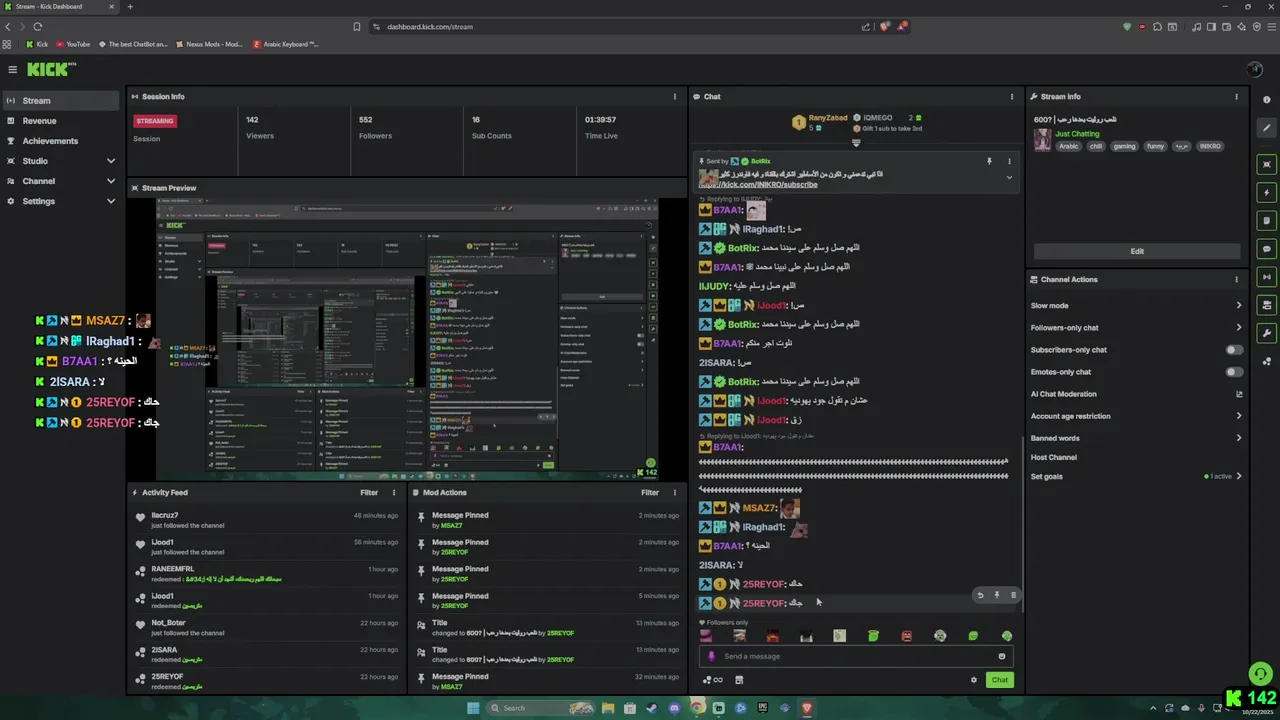The image size is (1280, 720).
Task: Open Session Info options menu
Action: click(x=675, y=97)
